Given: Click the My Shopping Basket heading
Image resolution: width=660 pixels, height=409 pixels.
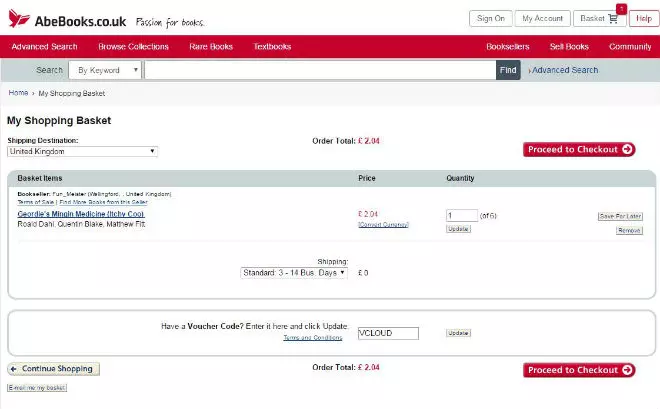Looking at the screenshot, I should [x=59, y=120].
